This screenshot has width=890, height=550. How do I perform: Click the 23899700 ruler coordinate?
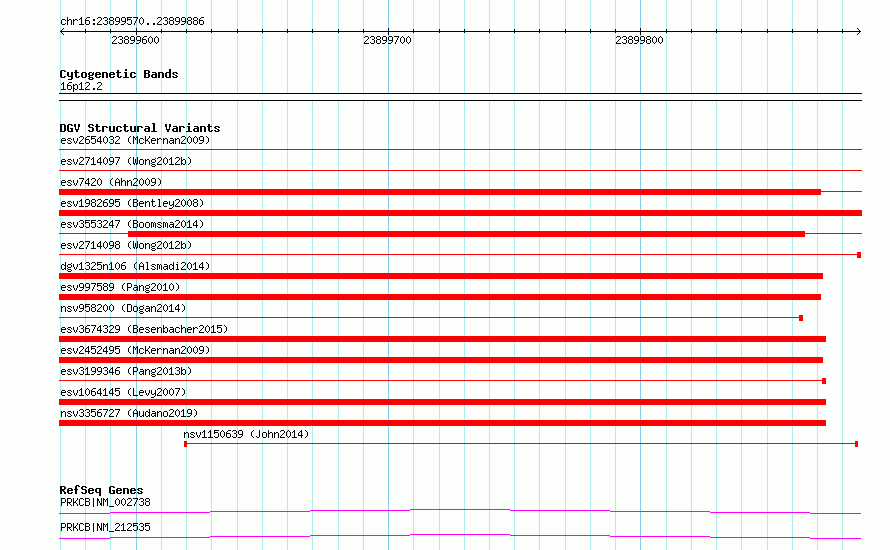tap(387, 40)
